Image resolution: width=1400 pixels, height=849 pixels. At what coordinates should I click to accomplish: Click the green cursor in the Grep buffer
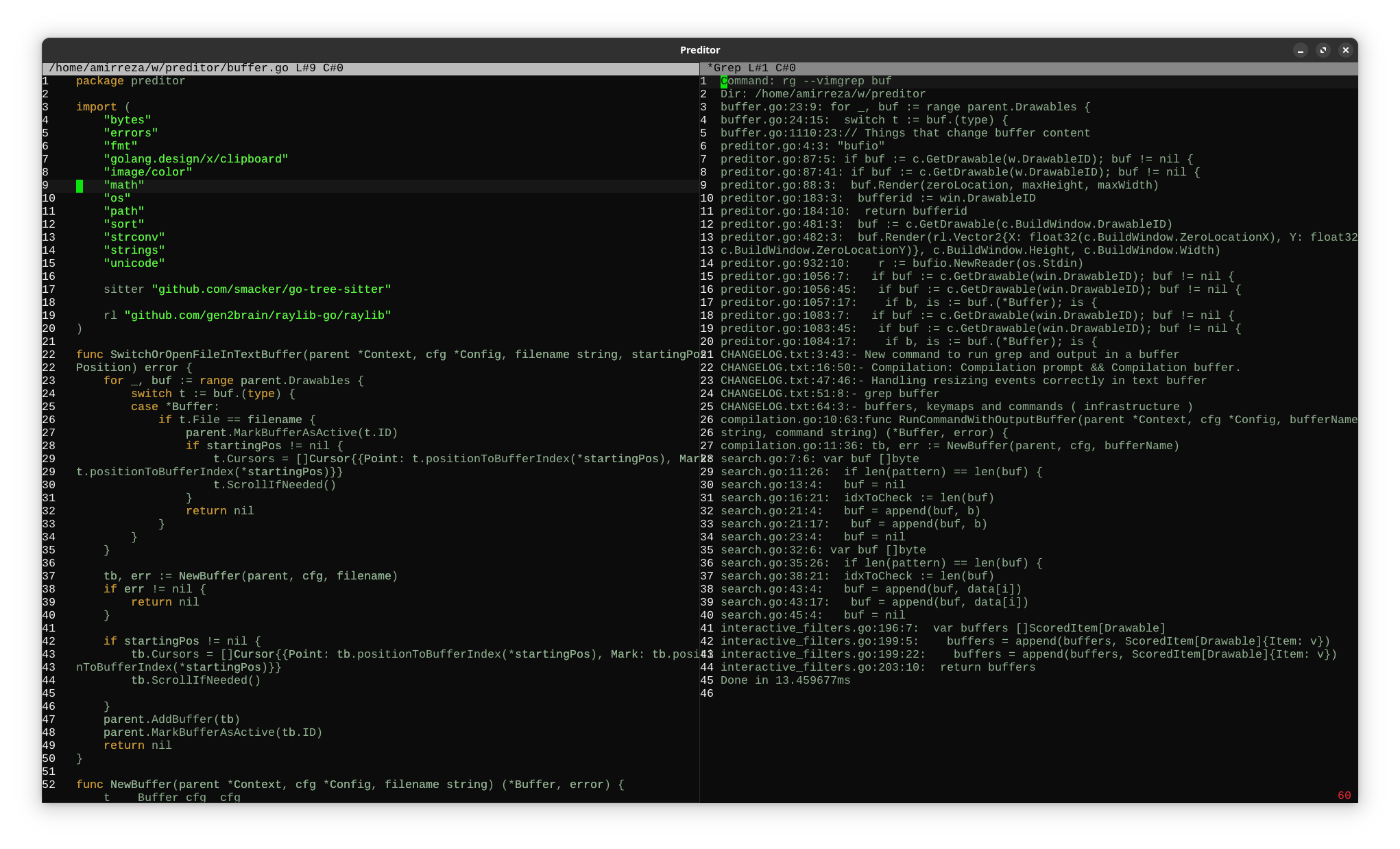[x=724, y=82]
